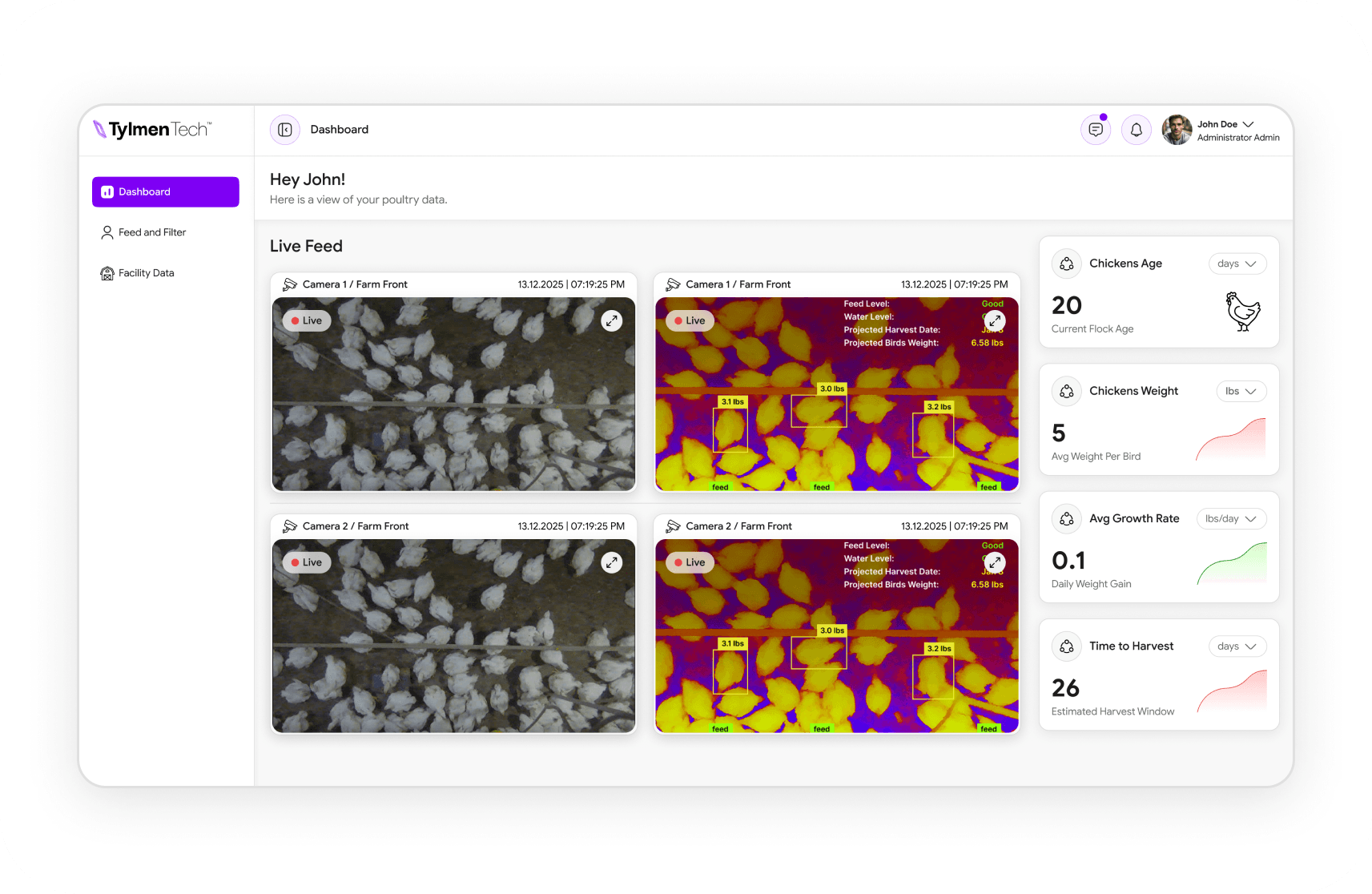
Task: Click the Facility Data barn icon
Action: click(x=107, y=273)
